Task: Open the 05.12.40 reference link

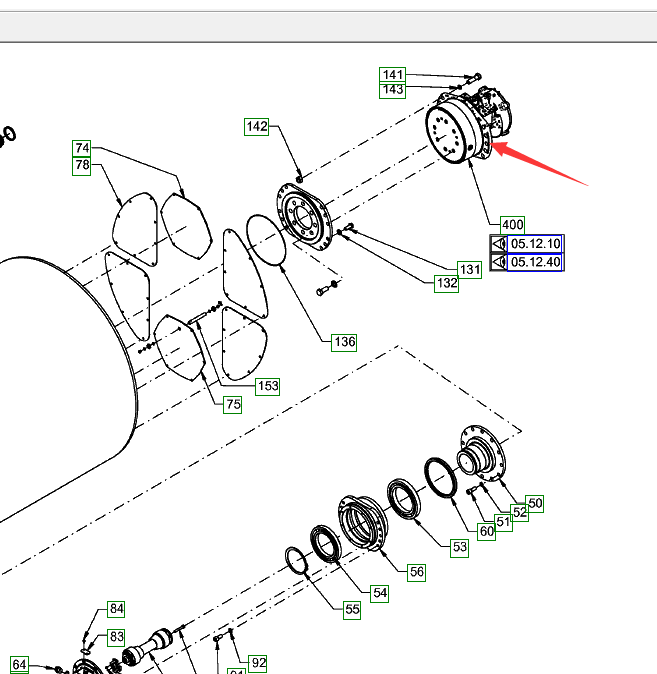Action: pos(536,263)
